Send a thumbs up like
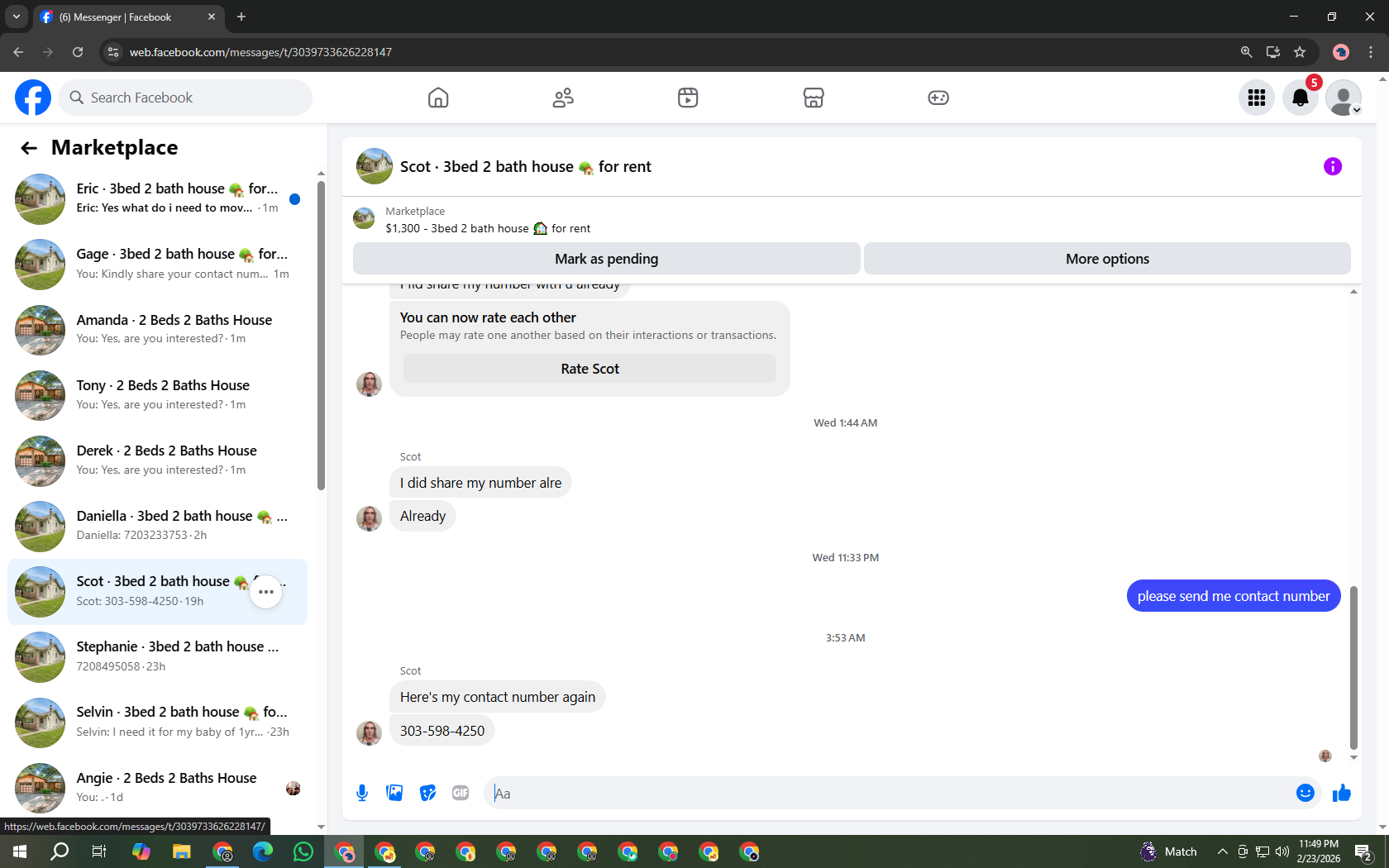Image resolution: width=1389 pixels, height=868 pixels. tap(1342, 794)
